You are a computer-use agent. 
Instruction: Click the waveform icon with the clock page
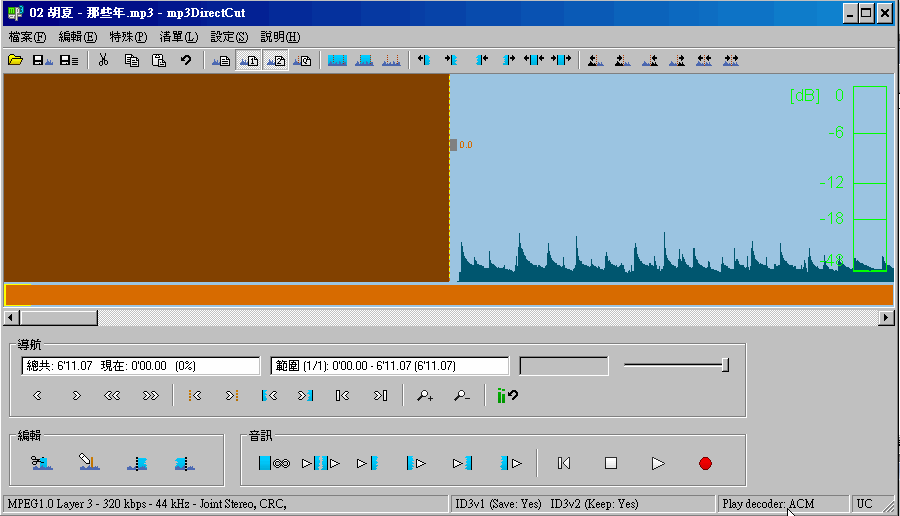click(302, 60)
